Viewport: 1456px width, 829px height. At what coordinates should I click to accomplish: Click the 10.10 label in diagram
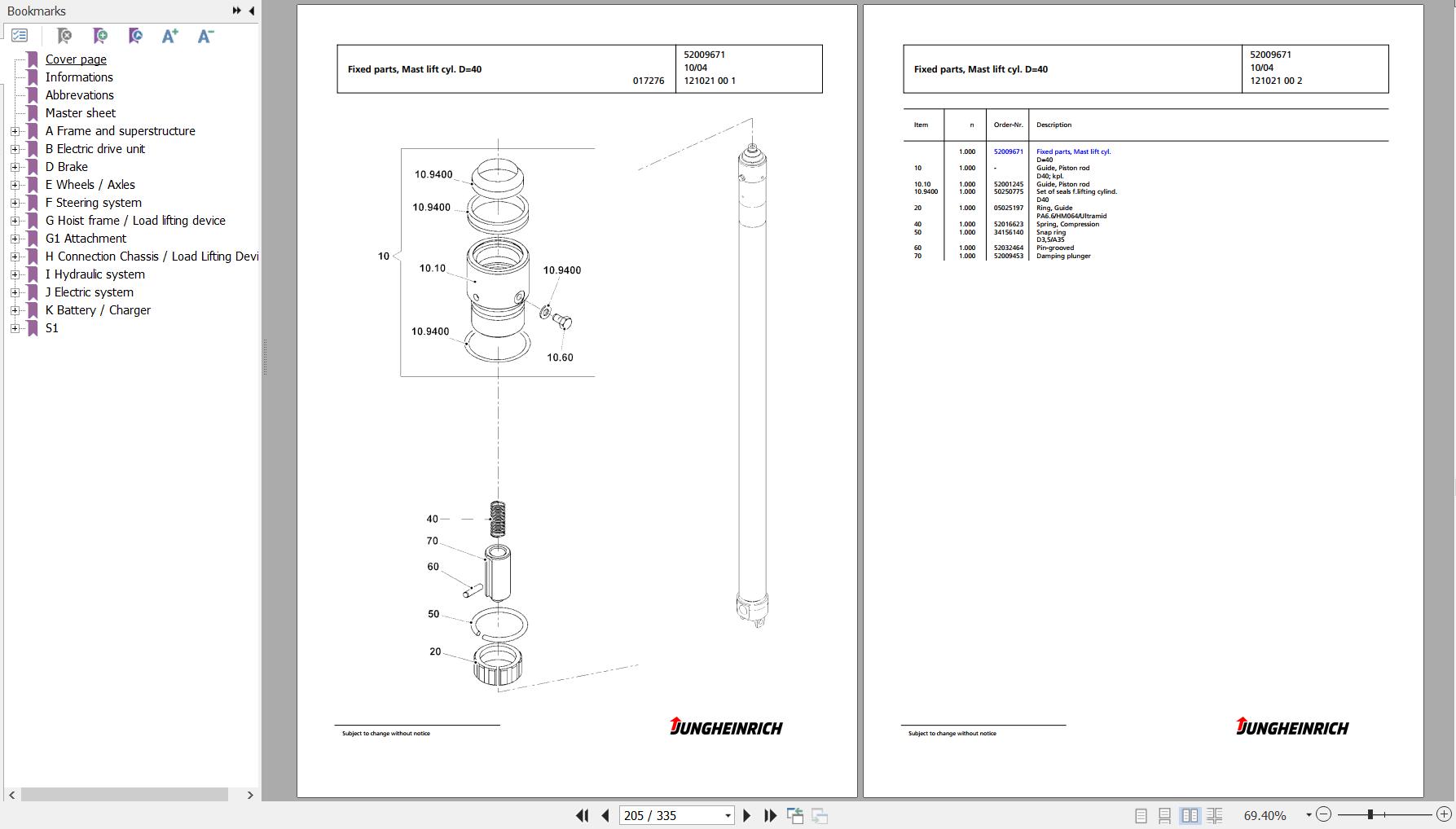[432, 269]
